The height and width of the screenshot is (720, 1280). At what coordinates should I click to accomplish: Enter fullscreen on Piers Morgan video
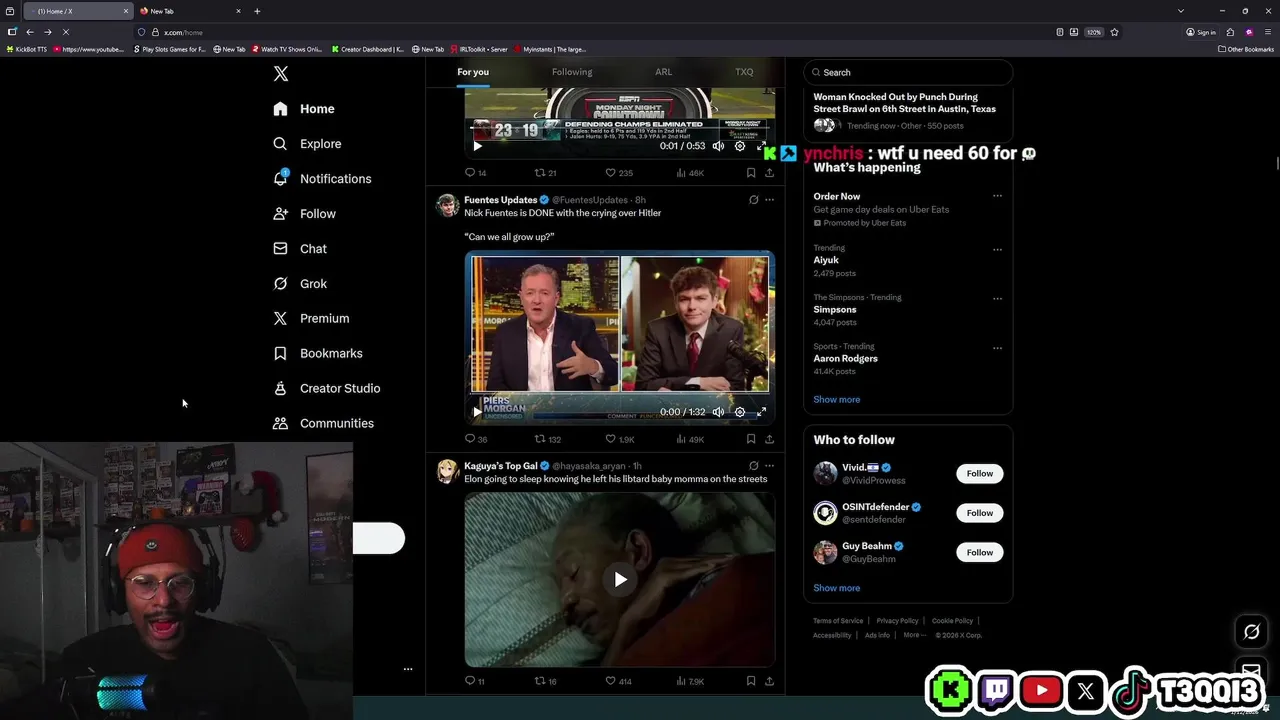tap(761, 412)
